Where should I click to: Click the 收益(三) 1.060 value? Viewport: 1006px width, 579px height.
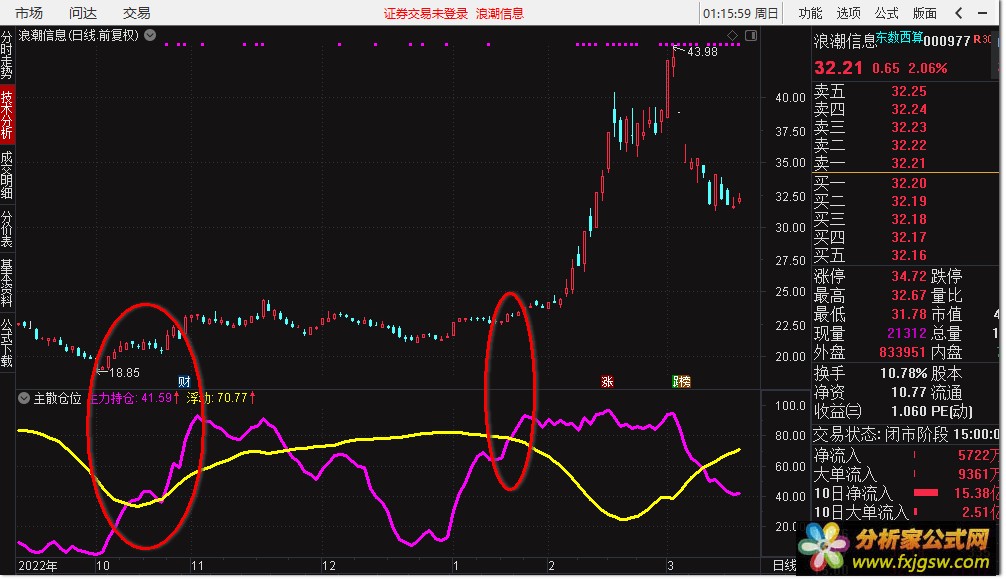(x=908, y=411)
